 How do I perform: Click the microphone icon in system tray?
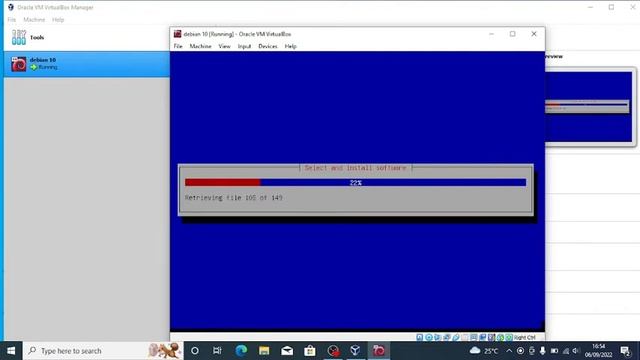pyautogui.click(x=543, y=351)
